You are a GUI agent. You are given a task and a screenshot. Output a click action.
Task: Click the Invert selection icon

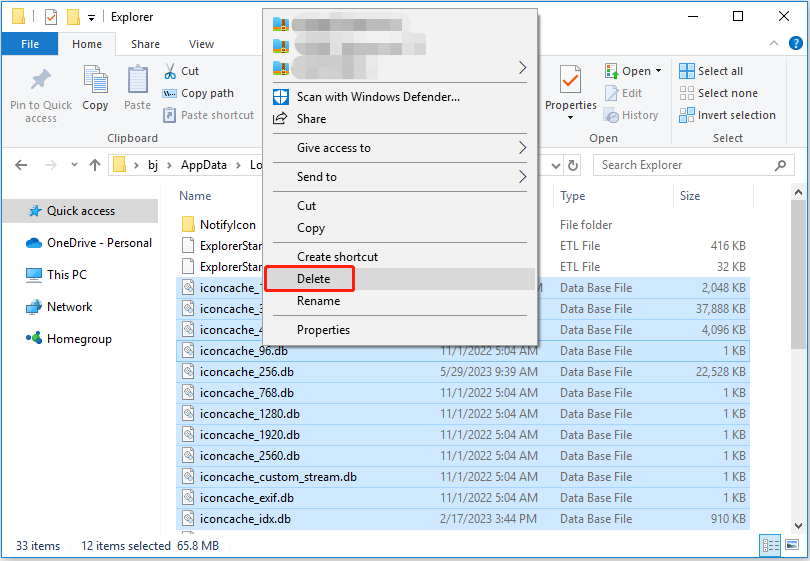(x=687, y=115)
